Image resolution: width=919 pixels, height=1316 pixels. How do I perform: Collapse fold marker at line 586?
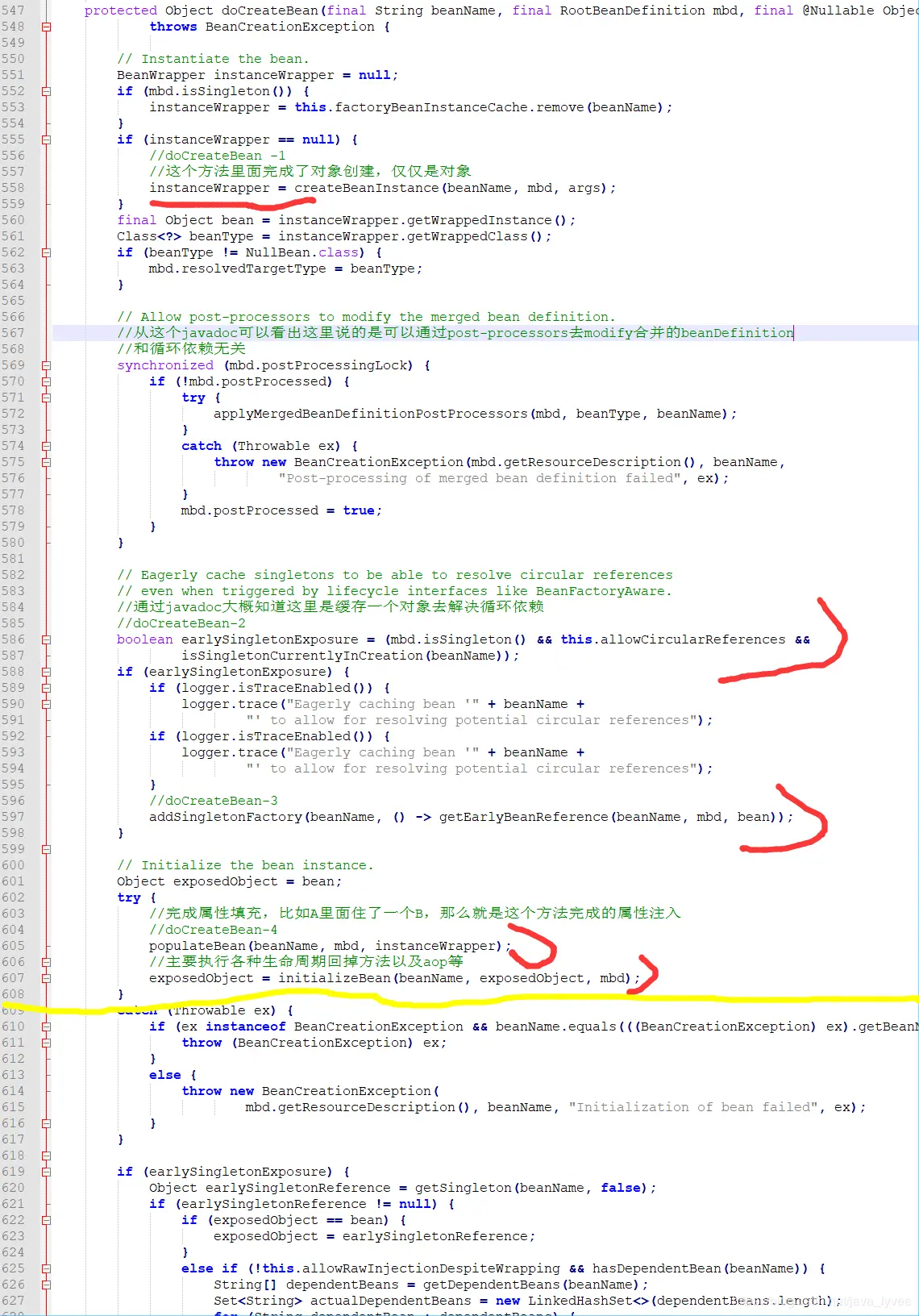pos(46,639)
